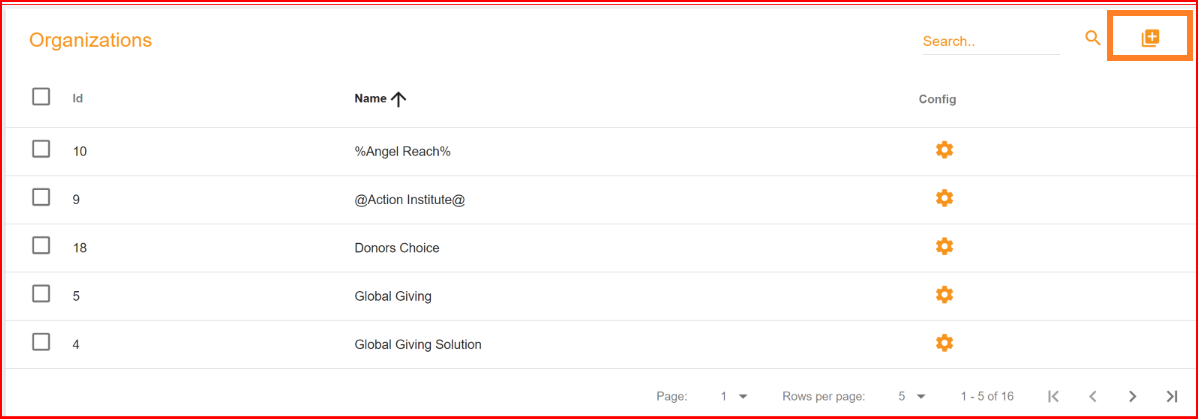Open config gear for @Action Institute@
Image resolution: width=1198 pixels, height=419 pixels.
(944, 198)
